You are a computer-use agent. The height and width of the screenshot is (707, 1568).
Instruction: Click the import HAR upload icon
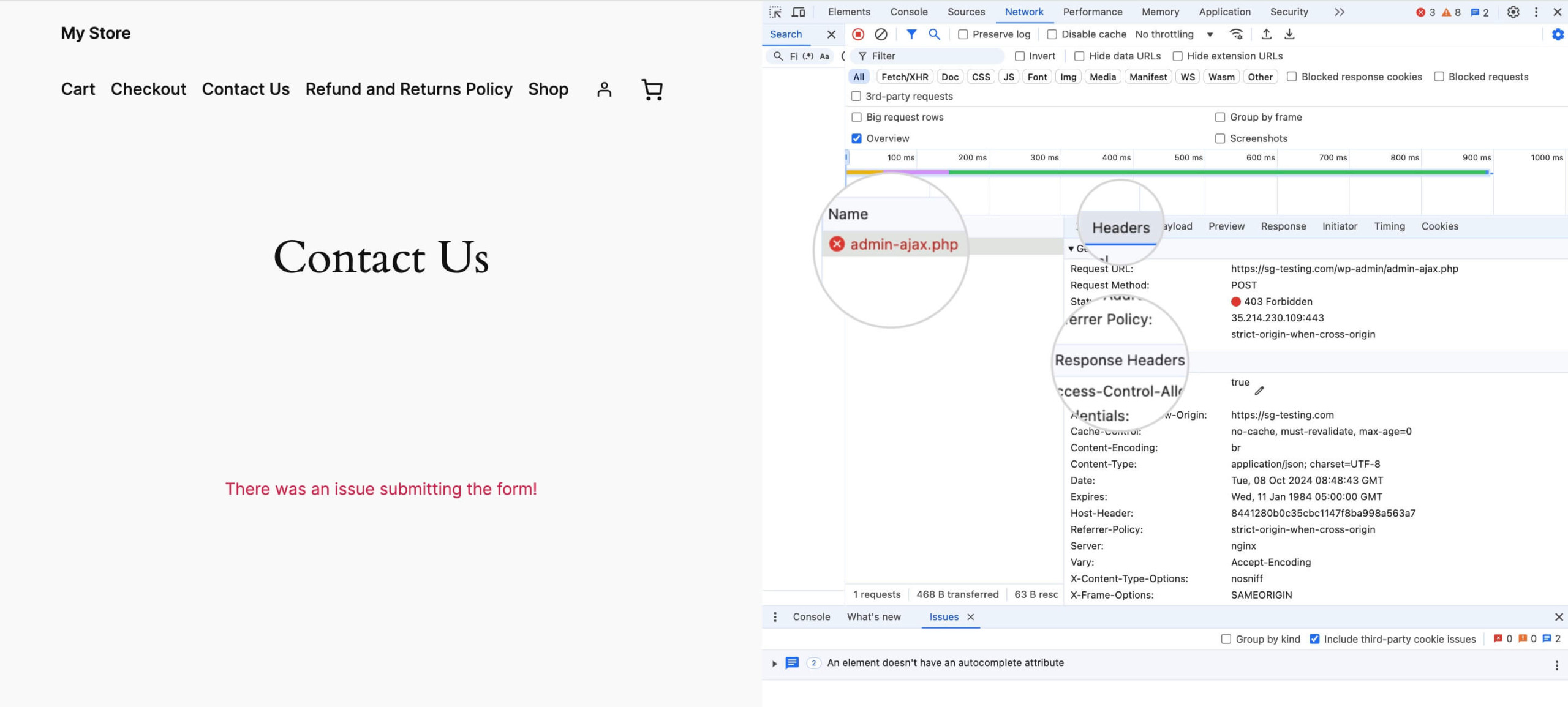pos(1266,34)
